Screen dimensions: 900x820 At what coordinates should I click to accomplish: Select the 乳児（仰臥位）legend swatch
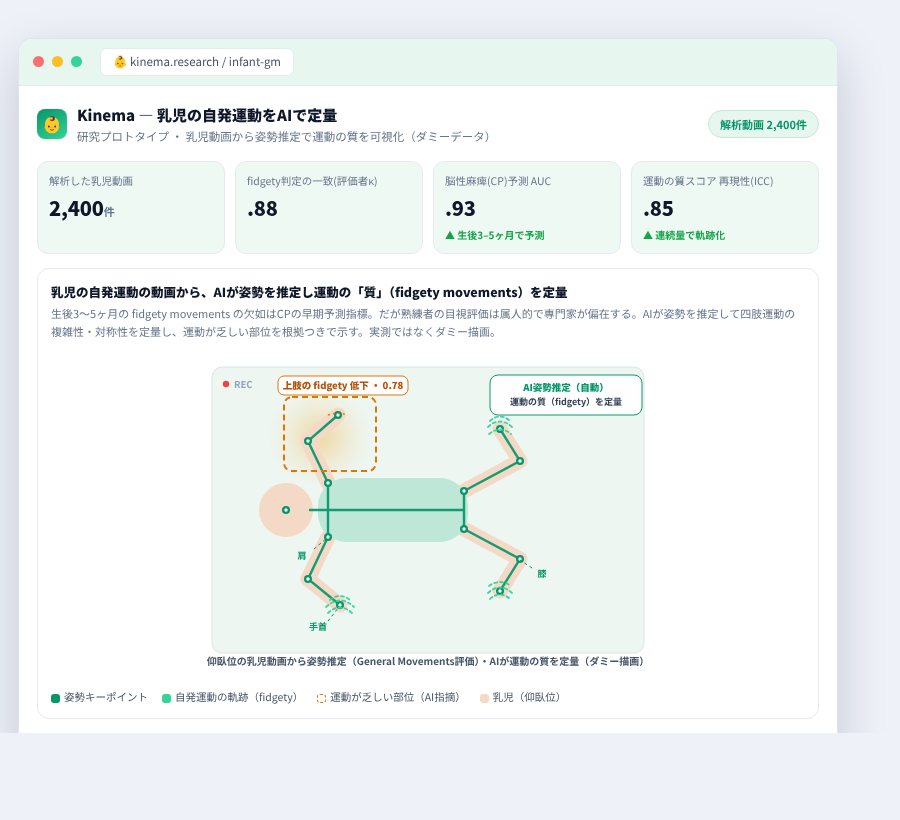click(x=484, y=698)
